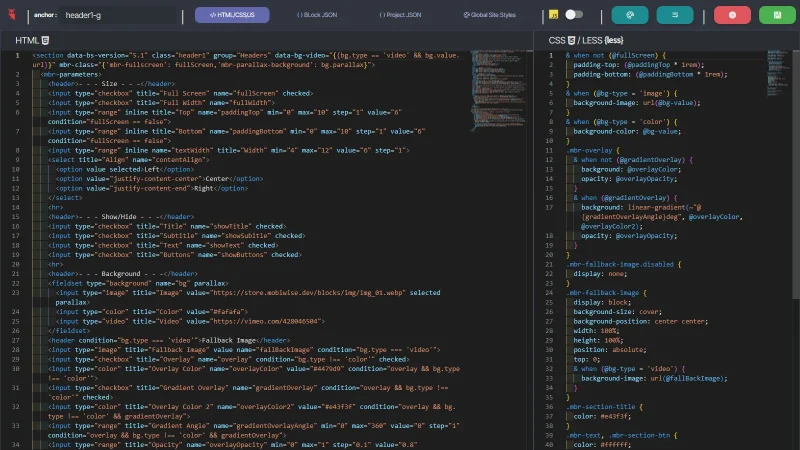The height and width of the screenshot is (450, 800).
Task: Click the image URL 'img_01.webp' line
Action: tap(248, 297)
